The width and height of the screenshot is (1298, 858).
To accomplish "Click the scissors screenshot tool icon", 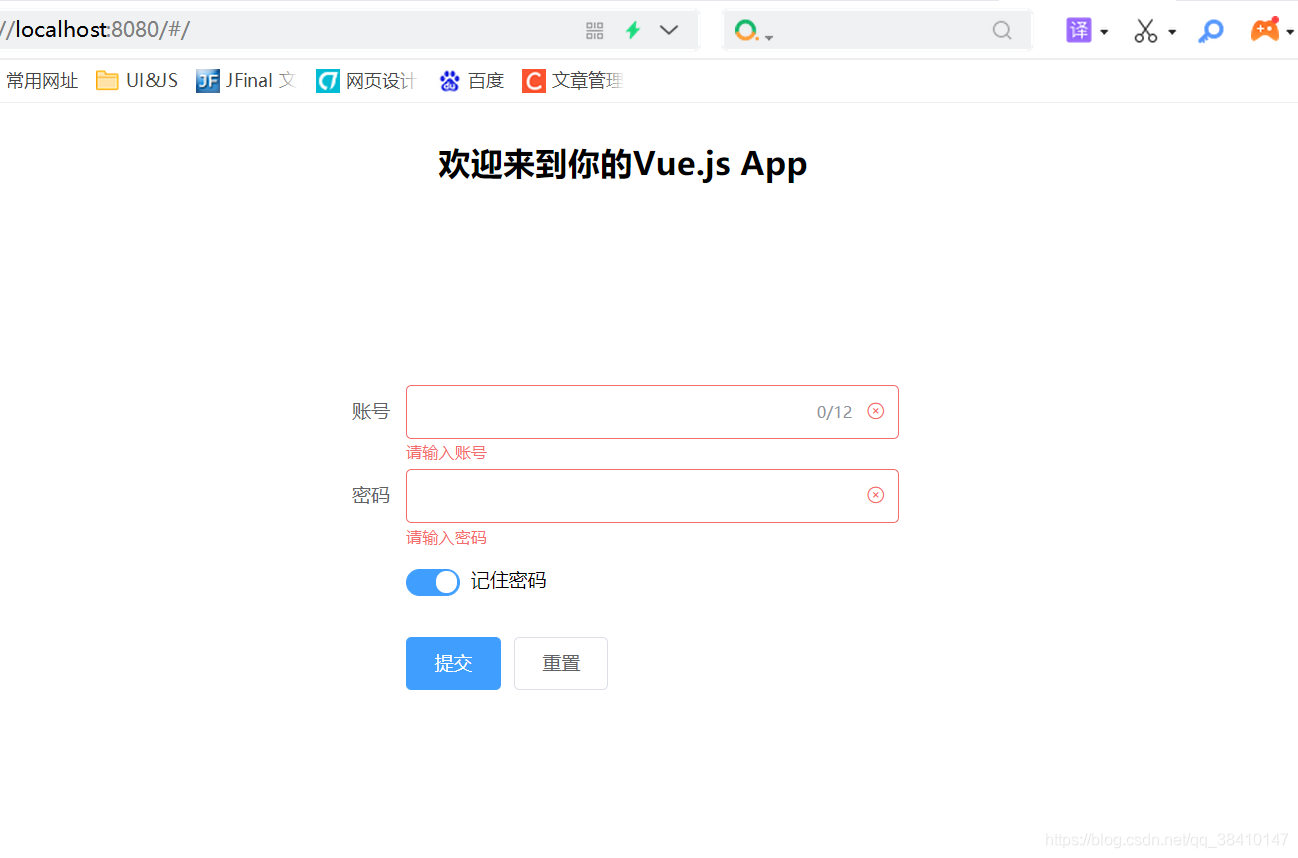I will [x=1146, y=31].
